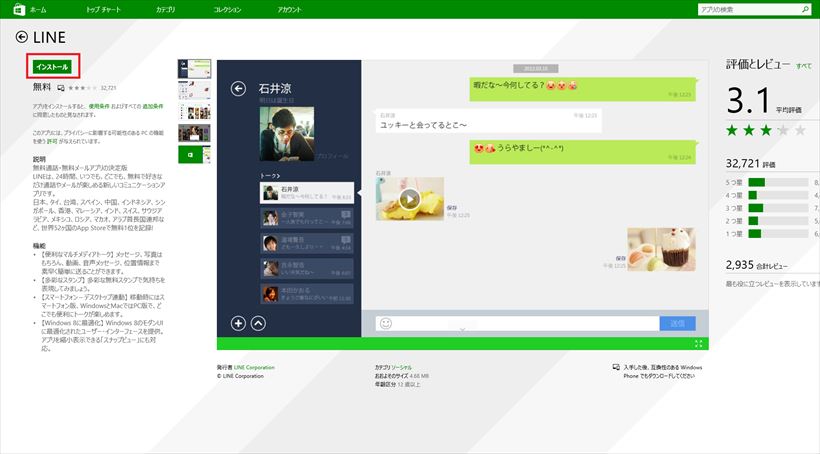
Task: Click the Windows Store bag icon
Action: coord(19,9)
